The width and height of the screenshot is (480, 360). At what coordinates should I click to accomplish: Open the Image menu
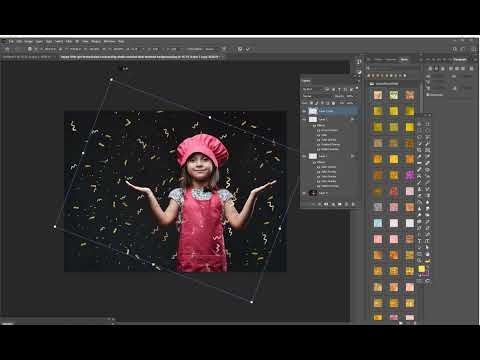click(28, 41)
